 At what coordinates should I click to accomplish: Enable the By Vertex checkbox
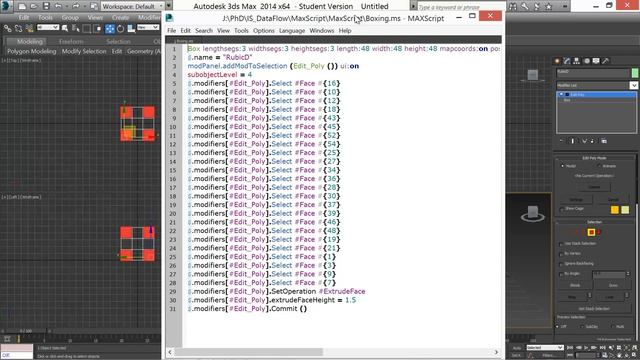click(x=562, y=254)
